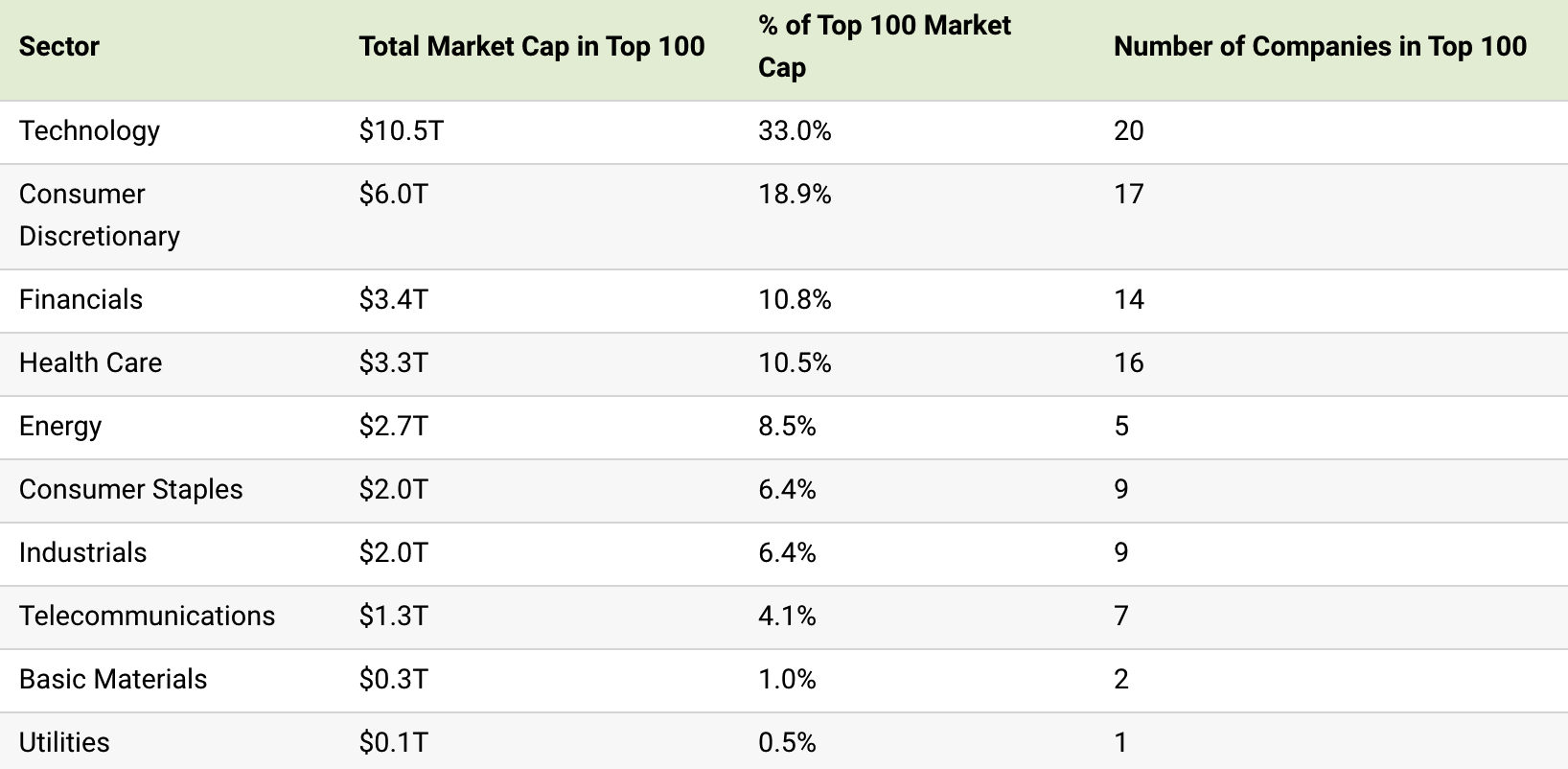Viewport: 1568px width, 769px height.
Task: Click the Number of Companies column header
Action: tap(1320, 46)
